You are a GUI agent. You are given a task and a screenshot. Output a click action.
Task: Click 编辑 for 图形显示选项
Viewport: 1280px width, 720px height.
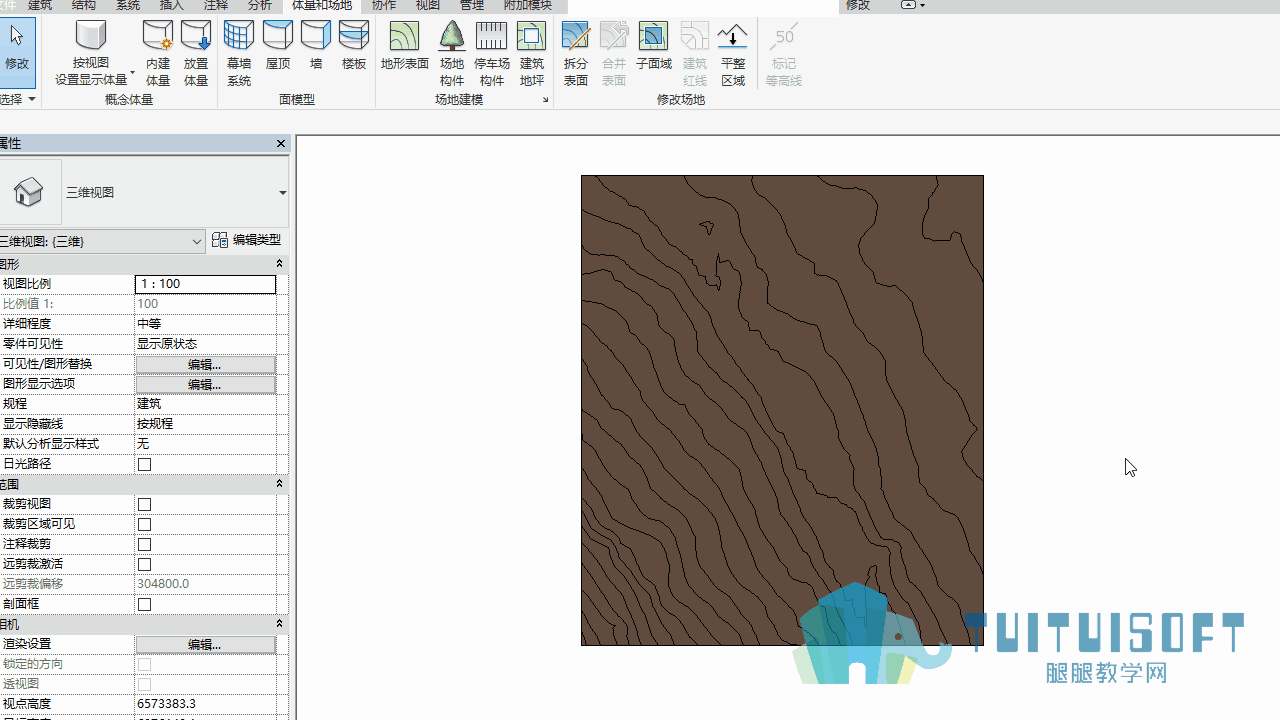[205, 384]
